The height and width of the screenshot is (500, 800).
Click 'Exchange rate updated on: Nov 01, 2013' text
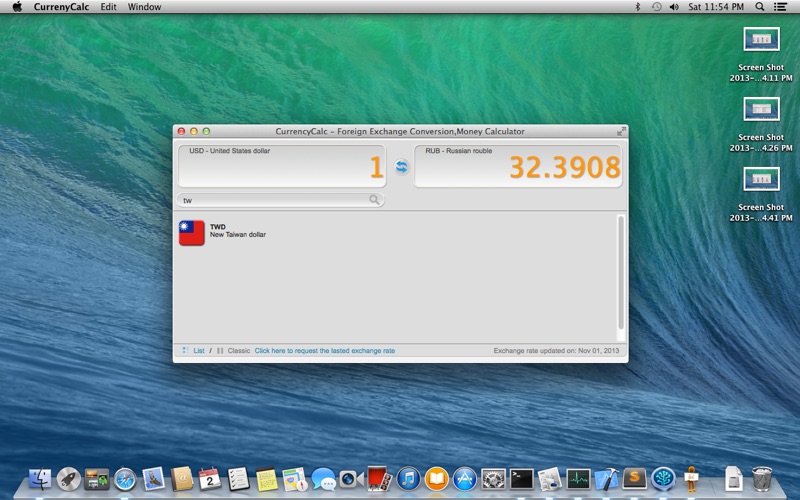(556, 351)
